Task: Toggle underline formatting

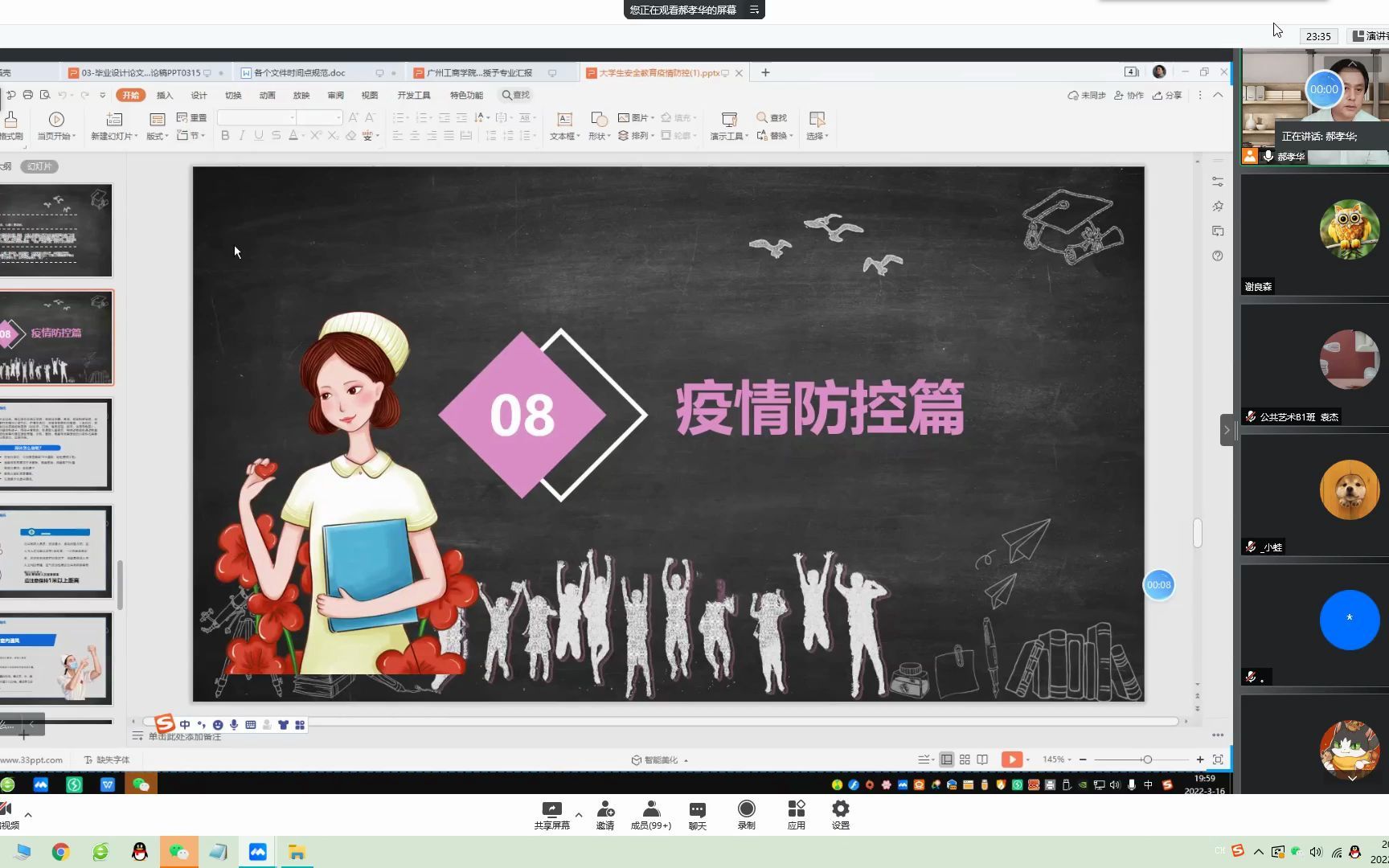Action: tap(257, 135)
